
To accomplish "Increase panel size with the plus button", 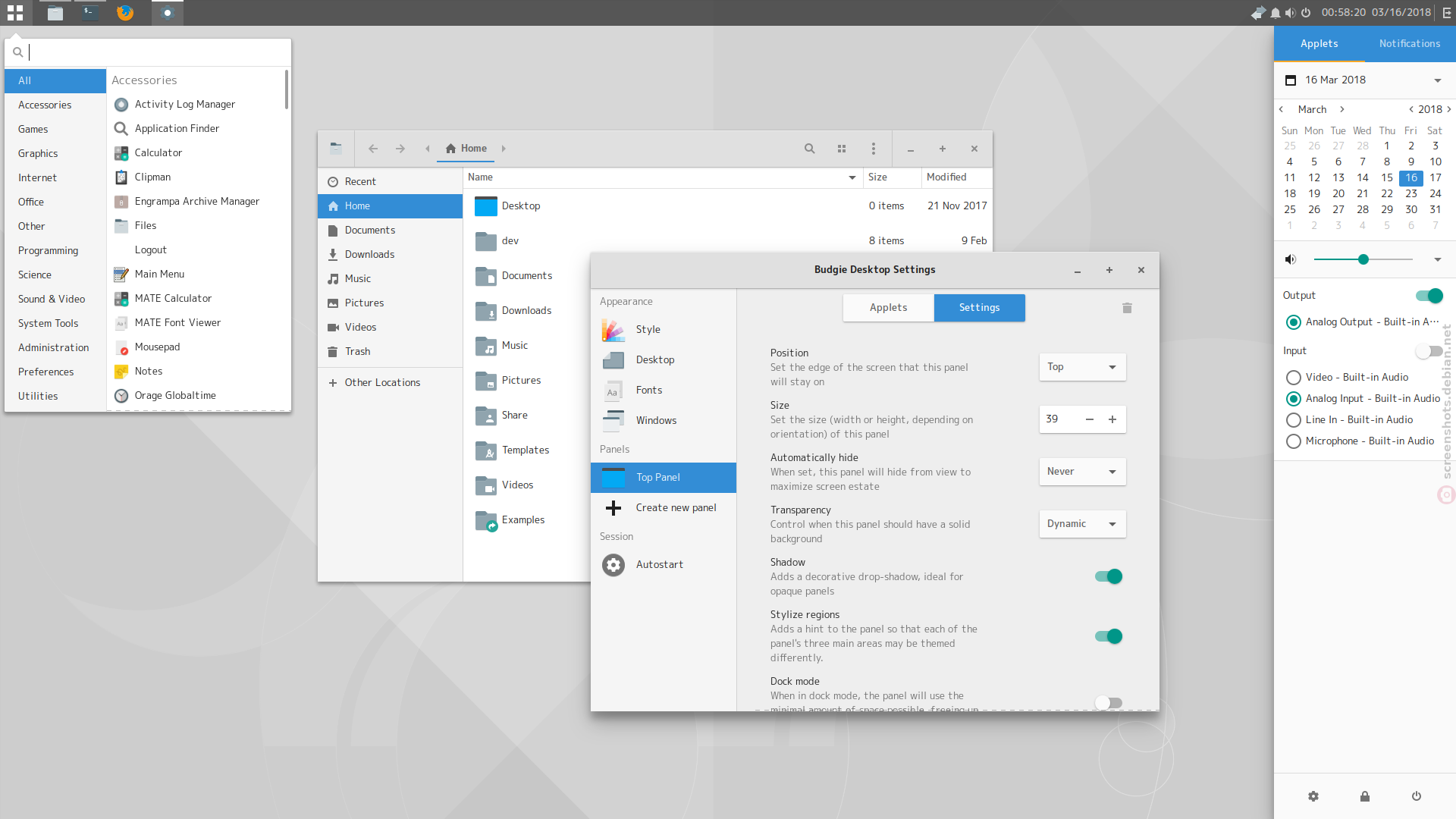I will coord(1112,419).
